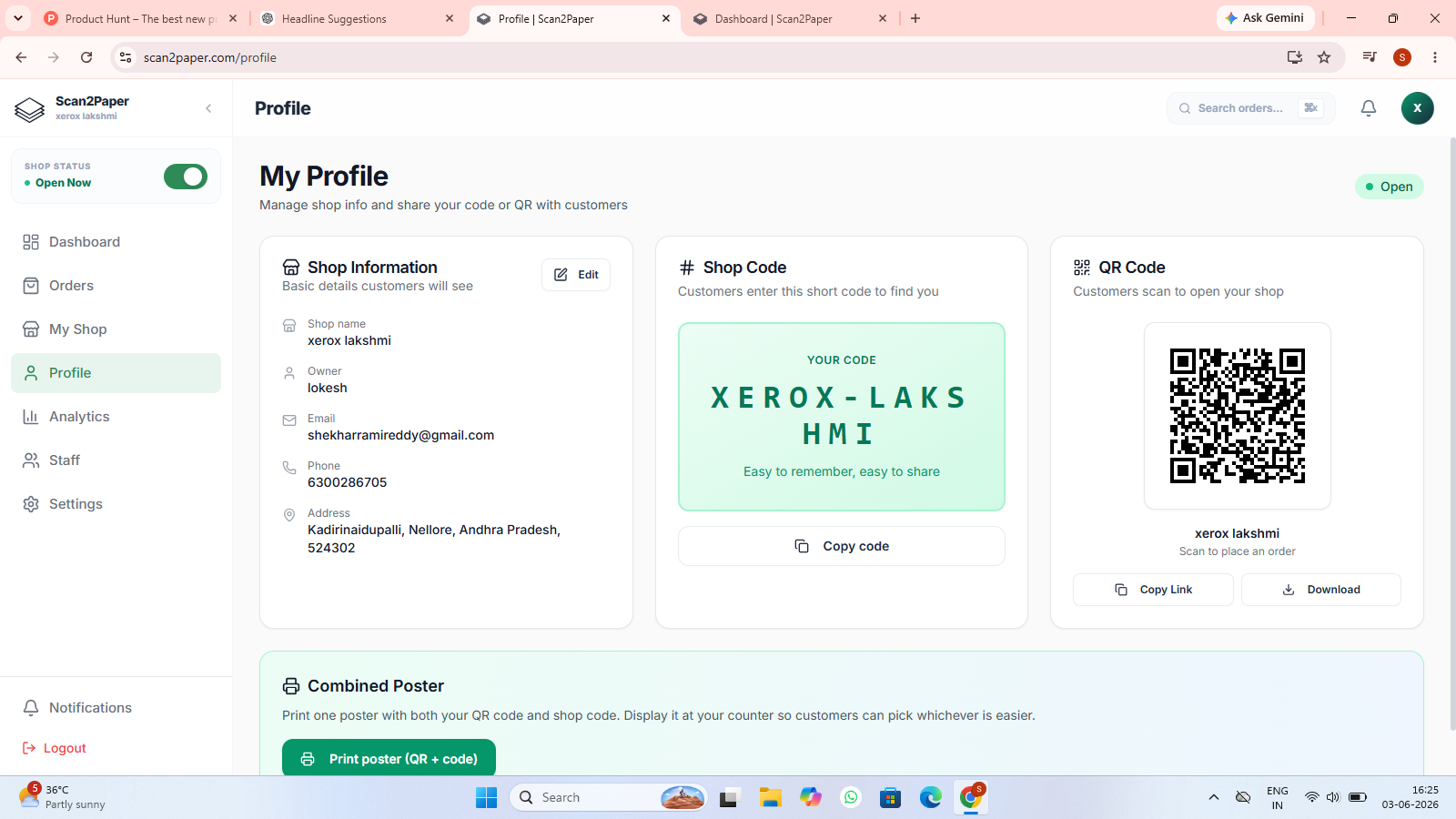
Task: Click the email address shekharramireddy@gmail.com
Action: click(400, 436)
